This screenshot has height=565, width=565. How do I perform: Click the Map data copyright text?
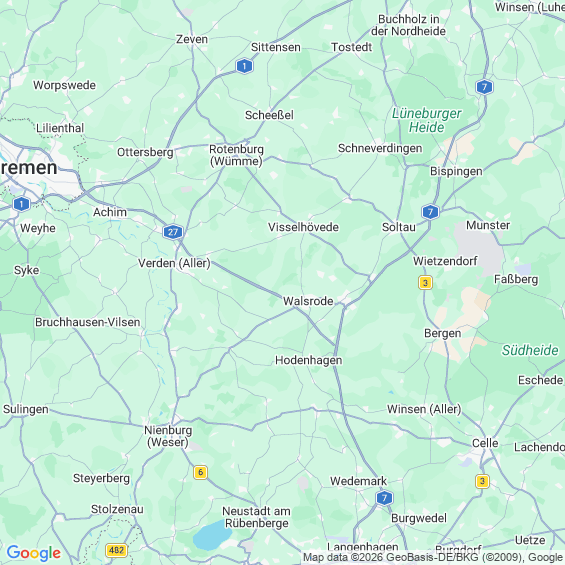433,557
